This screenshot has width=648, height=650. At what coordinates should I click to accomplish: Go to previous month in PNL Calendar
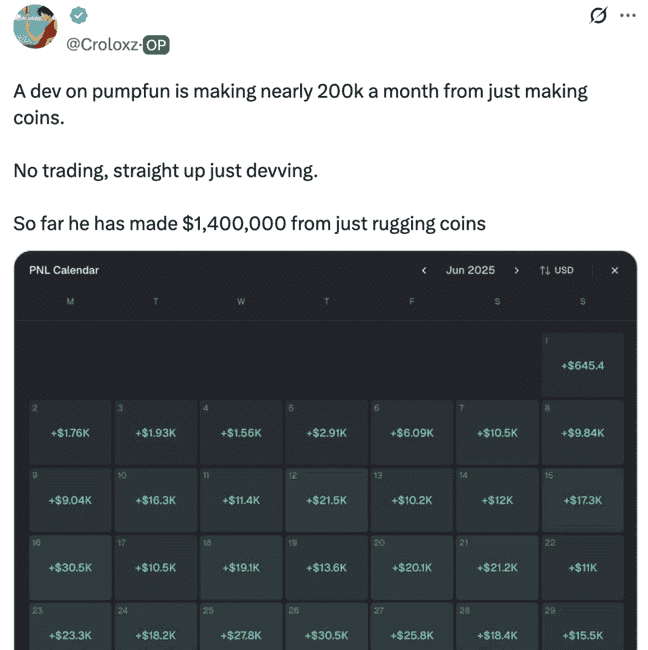point(424,270)
